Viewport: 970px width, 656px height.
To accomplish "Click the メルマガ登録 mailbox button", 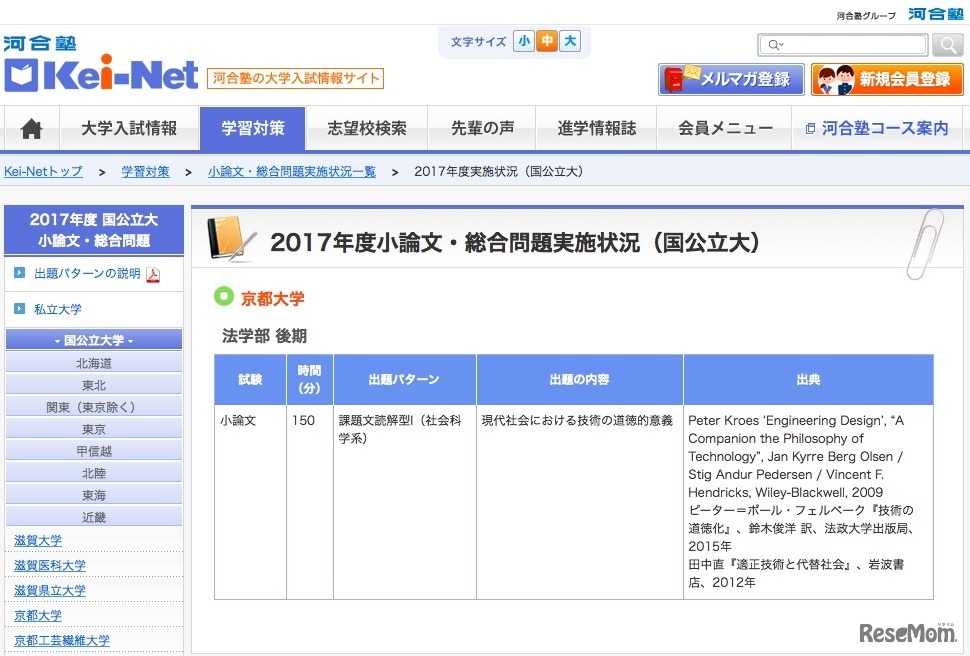I will tap(730, 78).
